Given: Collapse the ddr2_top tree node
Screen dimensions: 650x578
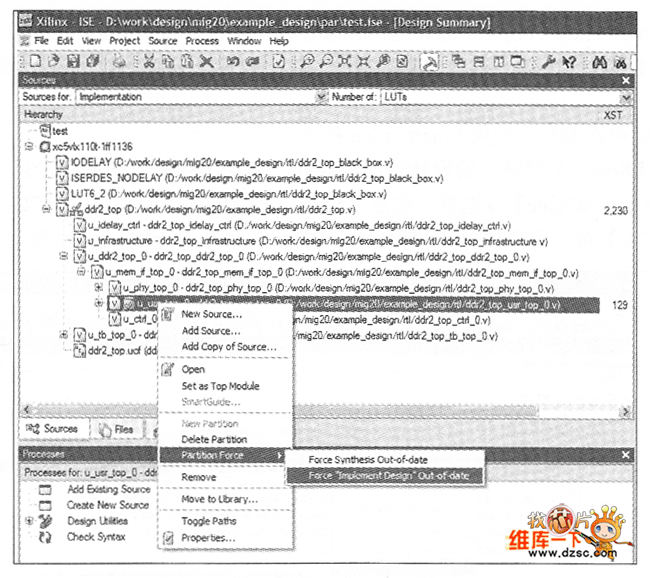Looking at the screenshot, I should [46, 210].
